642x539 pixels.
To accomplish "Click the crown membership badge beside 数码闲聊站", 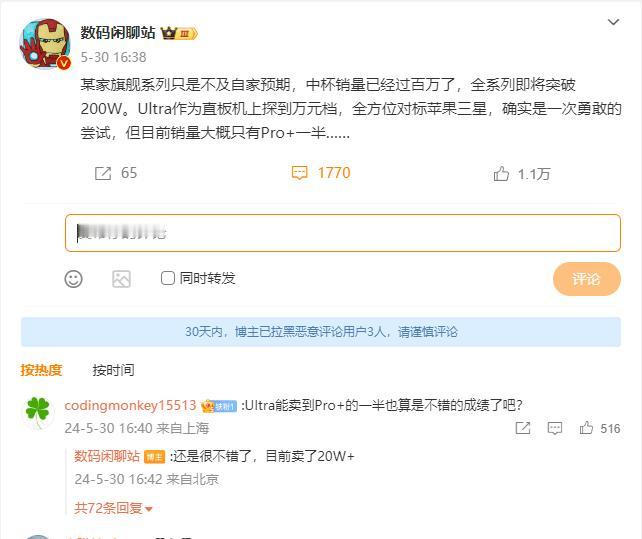I will tap(179, 33).
